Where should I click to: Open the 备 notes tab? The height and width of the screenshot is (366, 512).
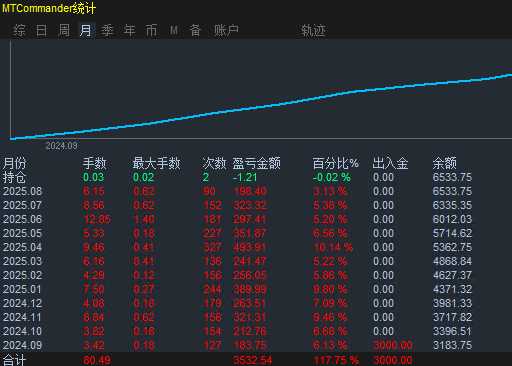click(x=195, y=30)
